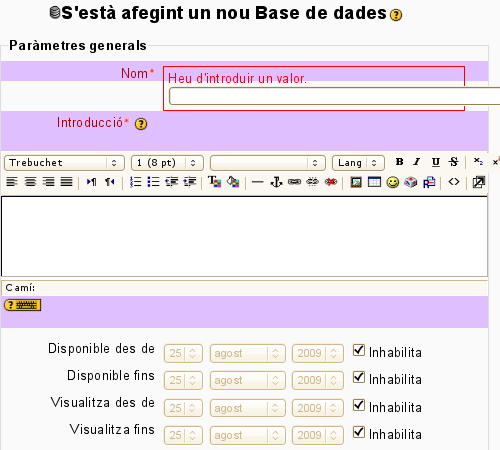Viewport: 500px width, 450px height.
Task: Open month dropdown for Disponible fins
Action: coord(248,380)
